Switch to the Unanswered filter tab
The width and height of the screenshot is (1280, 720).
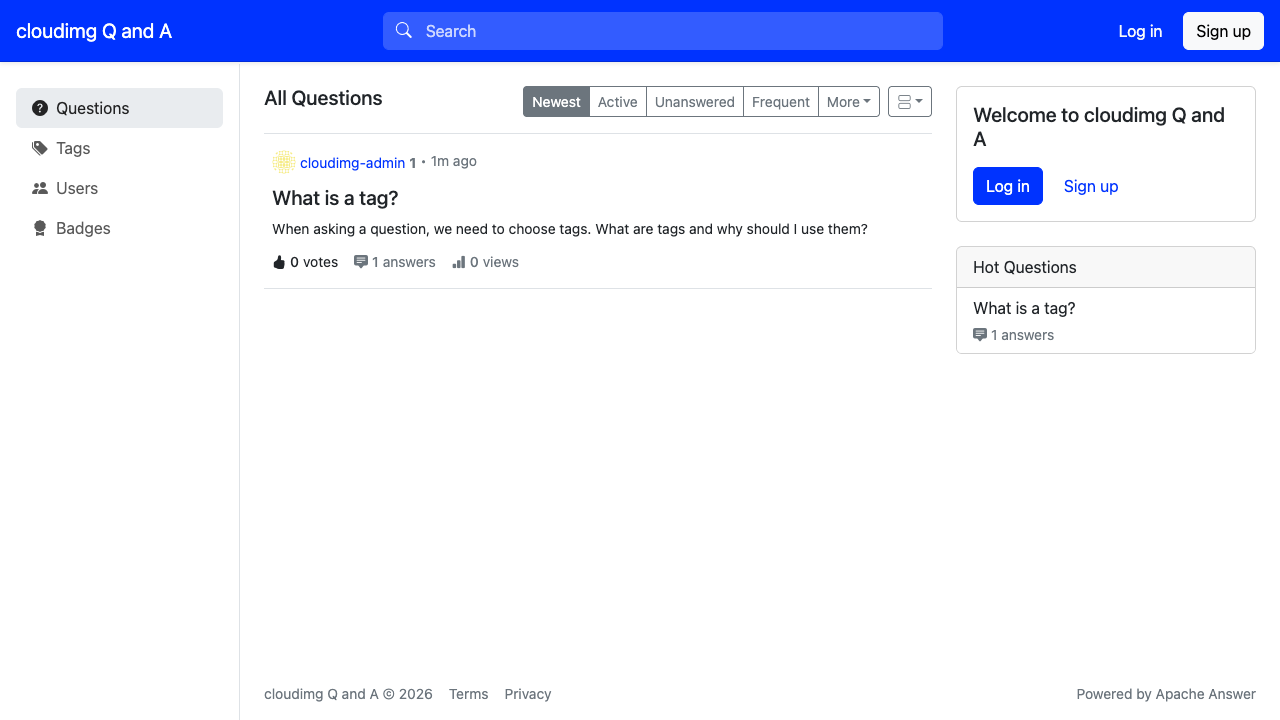click(x=695, y=102)
